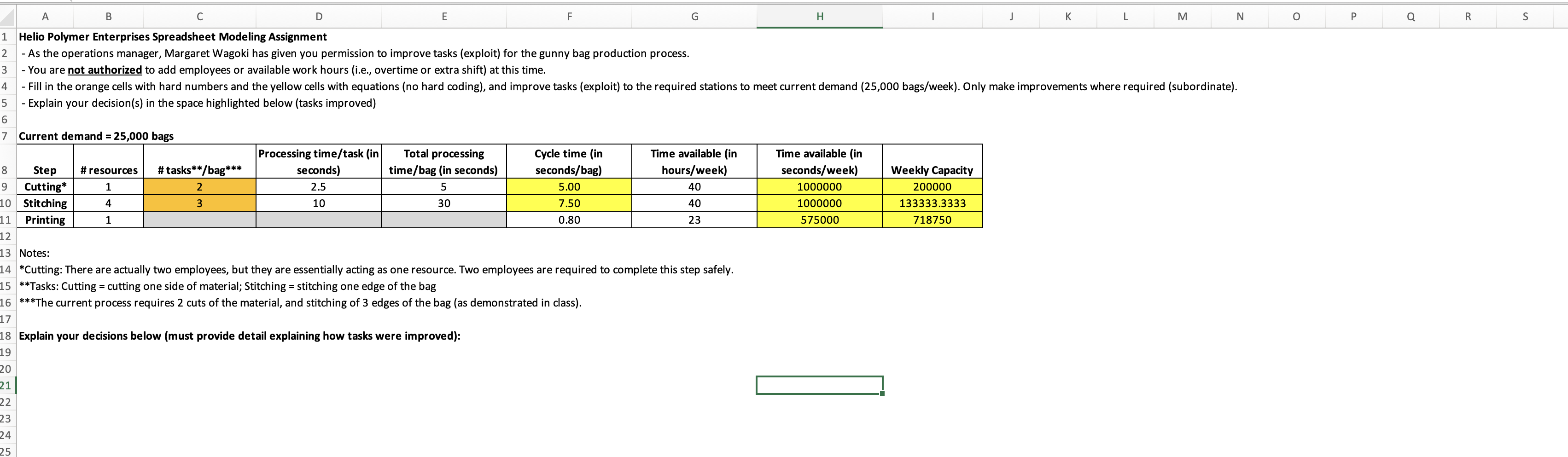This screenshot has width=1568, height=457.
Task: Select the orange tasks cell showing 3
Action: click(200, 203)
